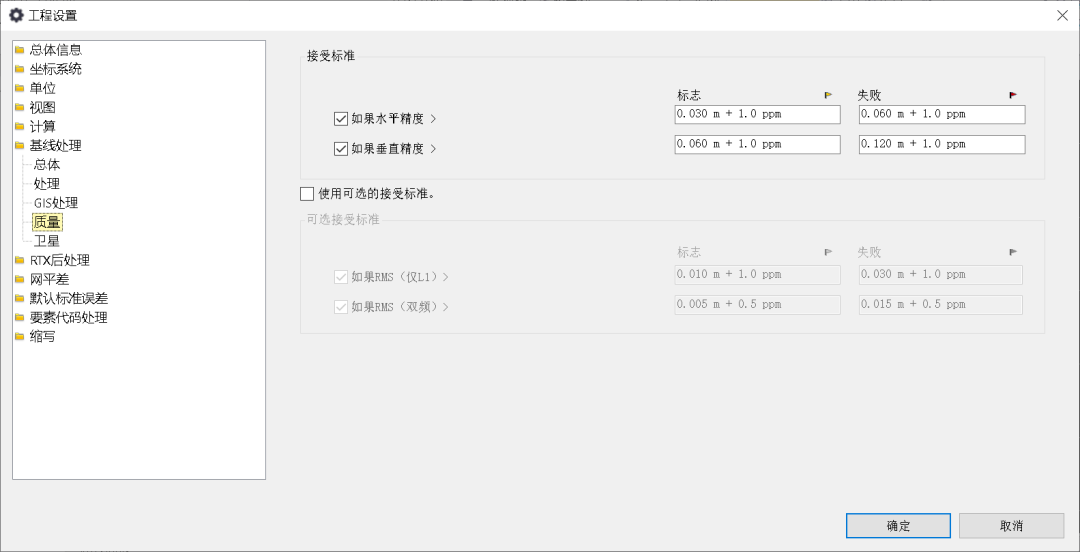Click the folder icon beside 缩写
The image size is (1080, 552).
(x=20, y=337)
